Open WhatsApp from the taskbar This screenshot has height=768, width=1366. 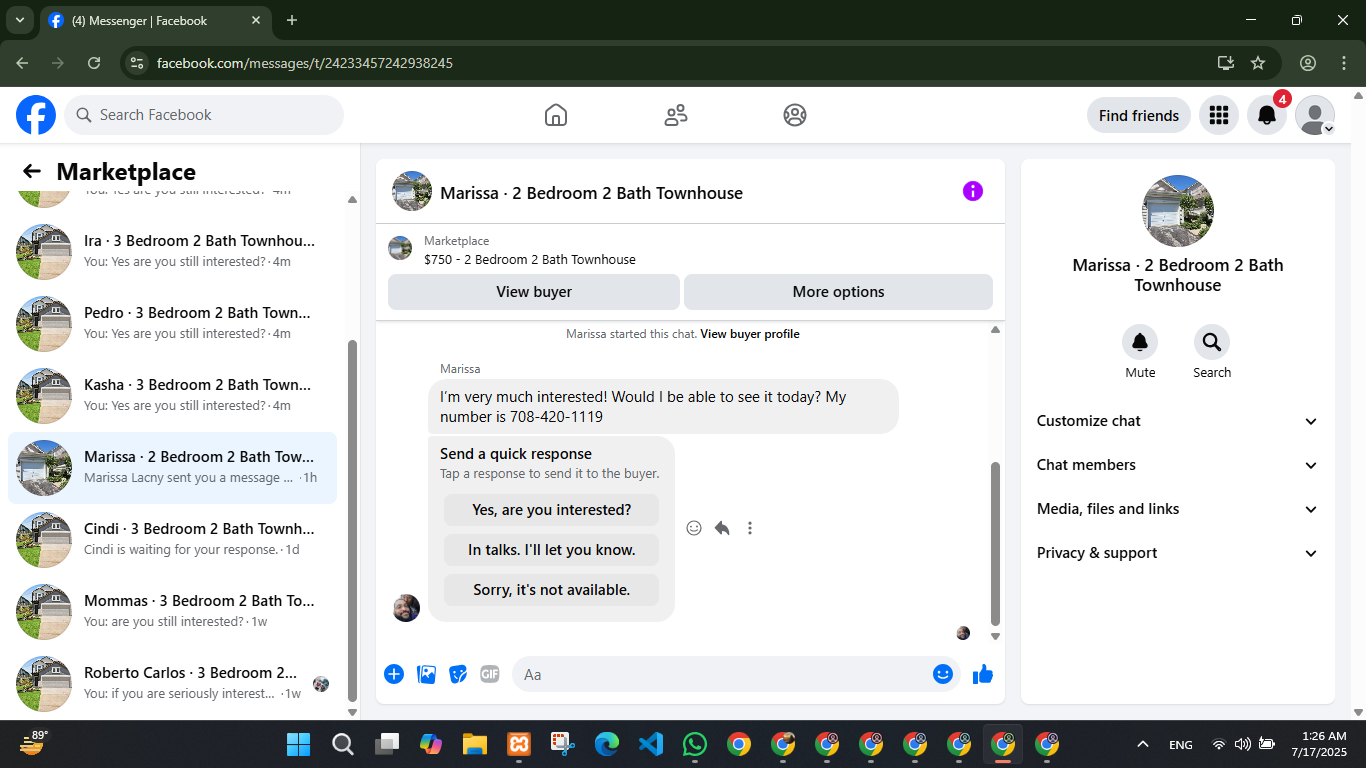(x=695, y=744)
